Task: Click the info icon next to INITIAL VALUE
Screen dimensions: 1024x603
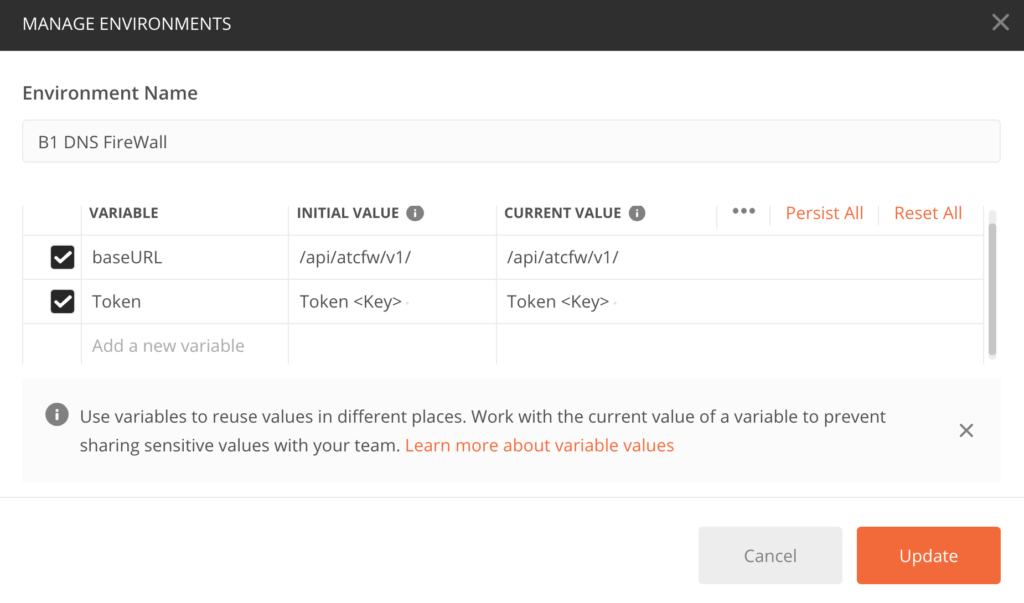Action: (x=415, y=213)
